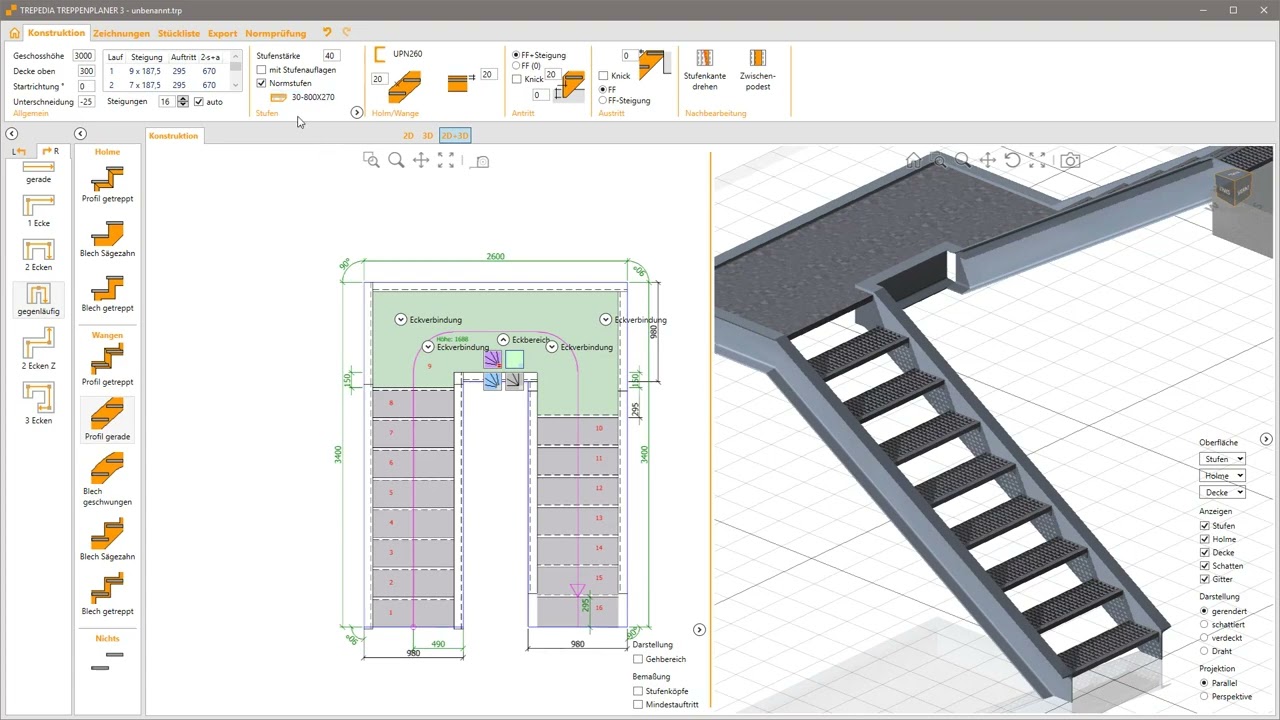Viewport: 1280px width, 720px height.
Task: Select the gerade staircase layout
Action: (x=38, y=171)
